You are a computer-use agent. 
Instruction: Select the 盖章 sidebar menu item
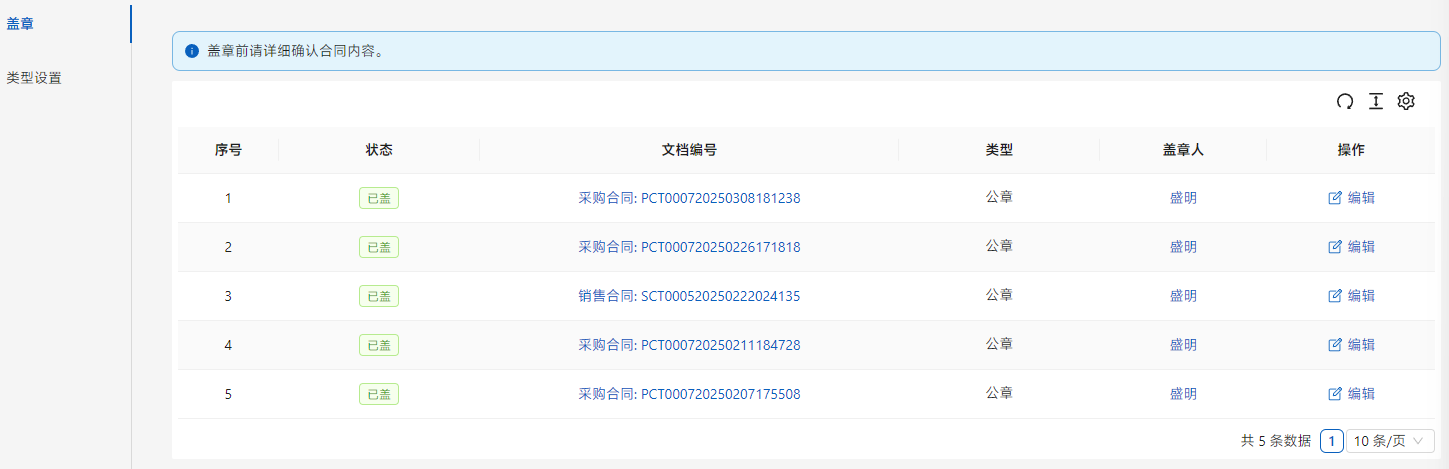(20, 23)
